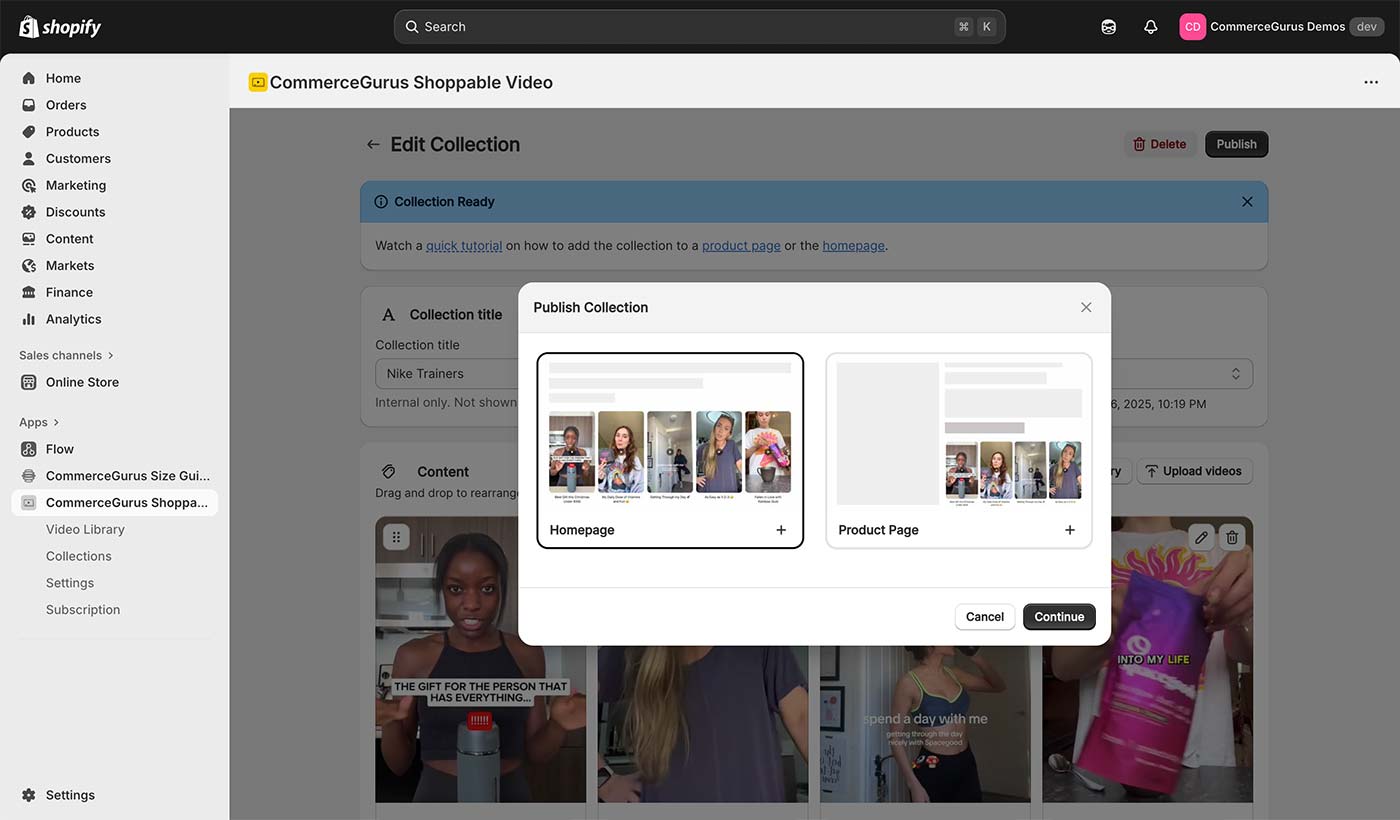Open the CommerceGurus Demos account menu

click(1280, 27)
